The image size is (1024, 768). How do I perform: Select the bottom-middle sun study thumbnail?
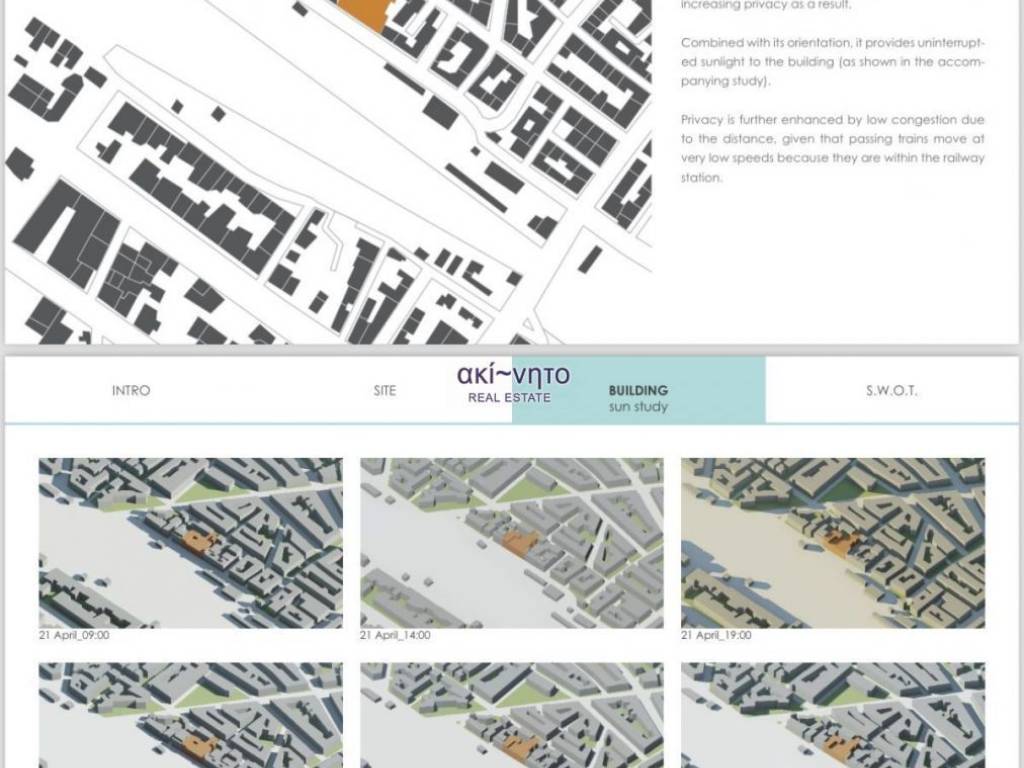tap(511, 714)
